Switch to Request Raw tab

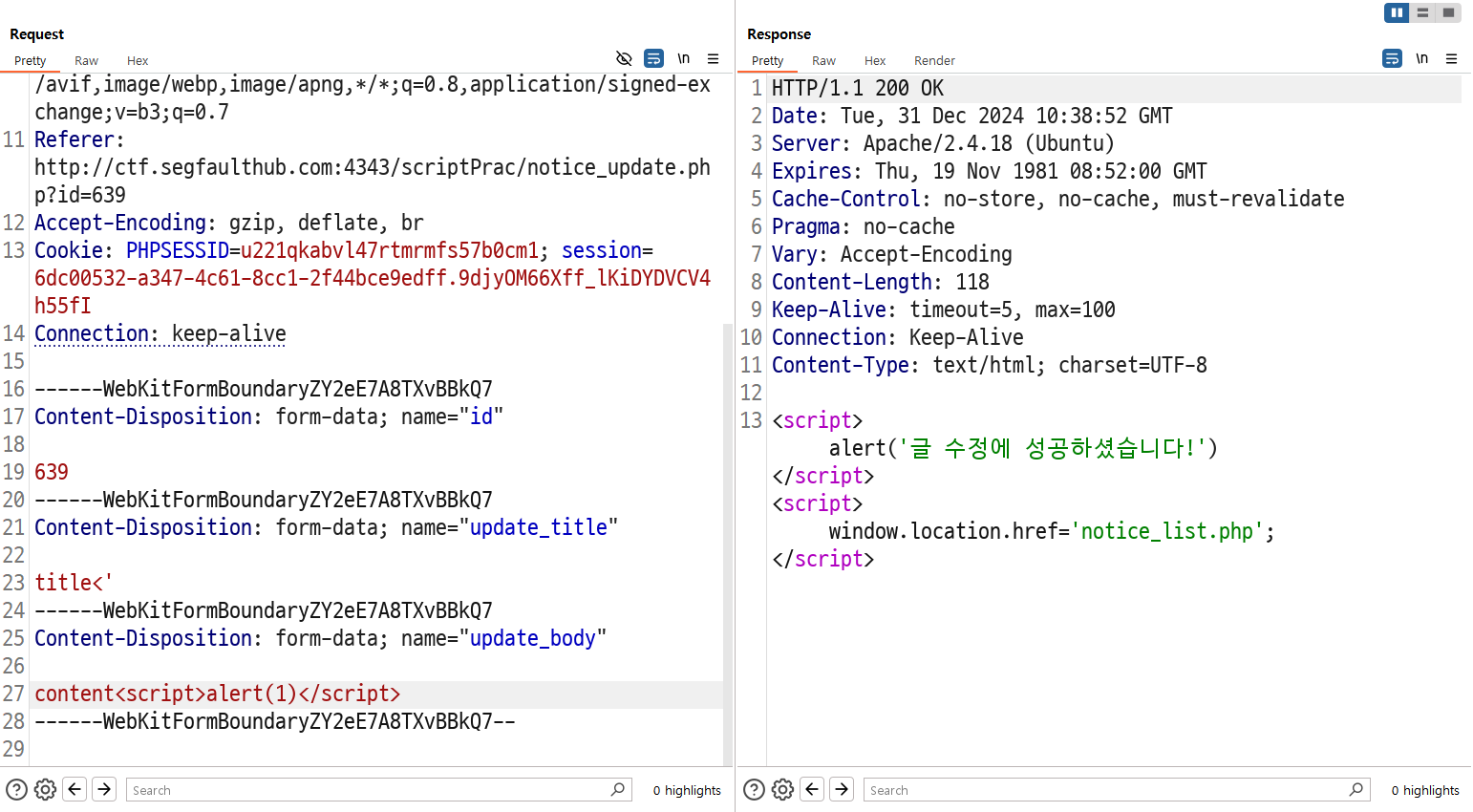86,60
